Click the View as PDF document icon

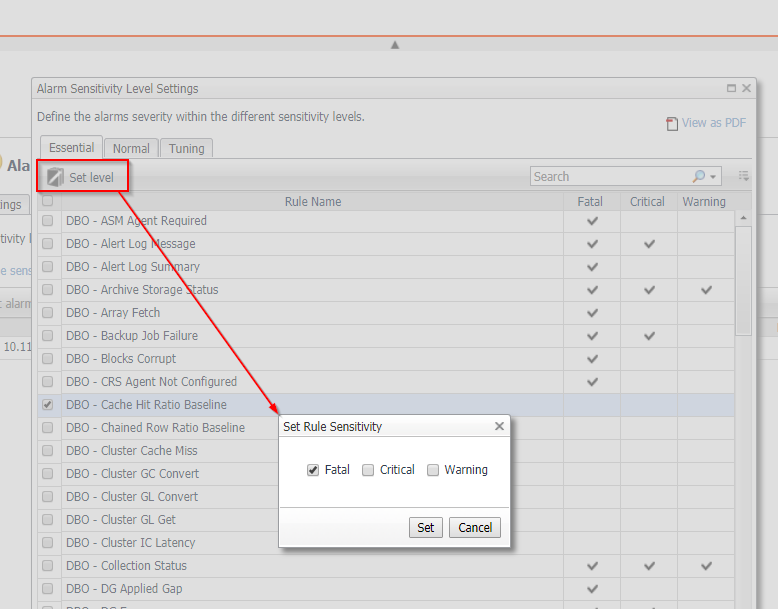click(672, 123)
